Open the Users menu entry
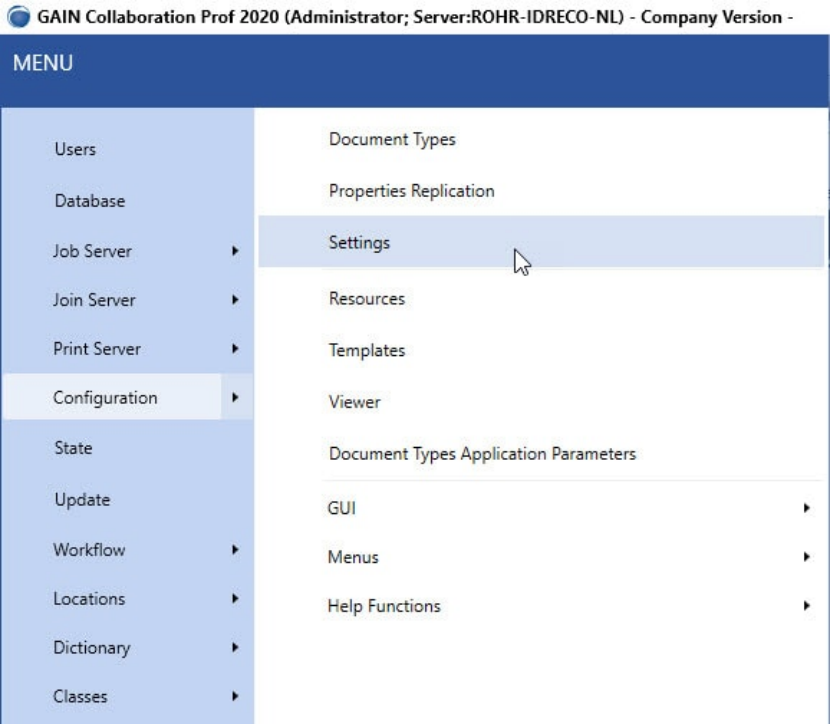Screen dimensions: 832x724 point(75,149)
